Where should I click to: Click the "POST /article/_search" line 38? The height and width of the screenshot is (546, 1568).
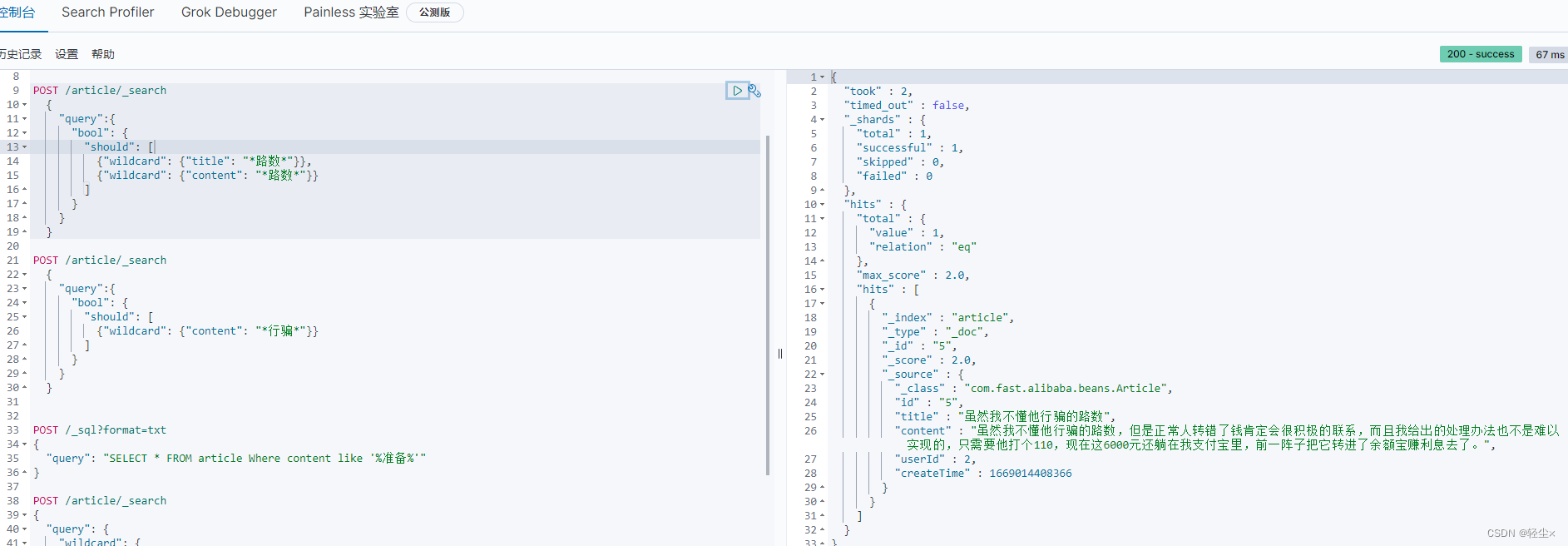(x=100, y=501)
